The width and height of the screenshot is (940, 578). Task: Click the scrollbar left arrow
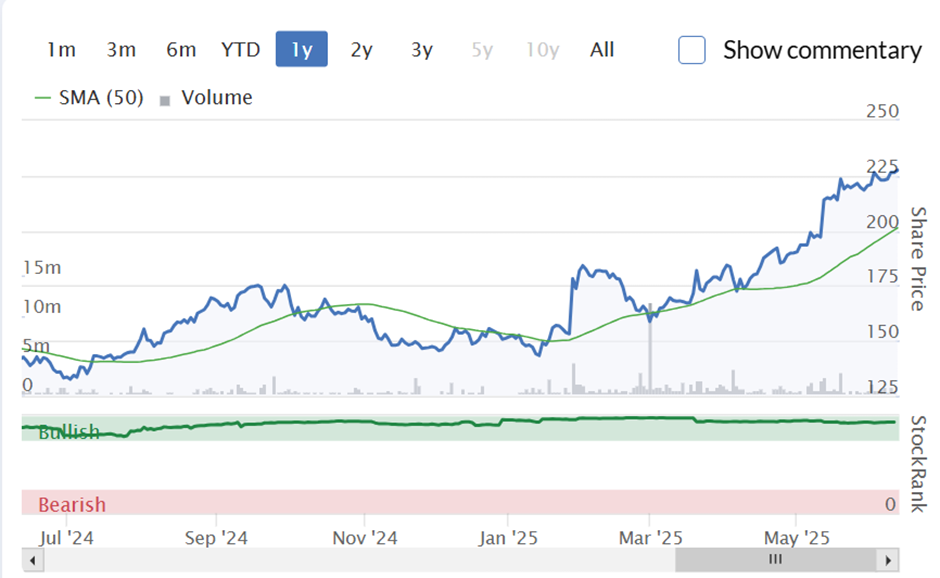33,561
